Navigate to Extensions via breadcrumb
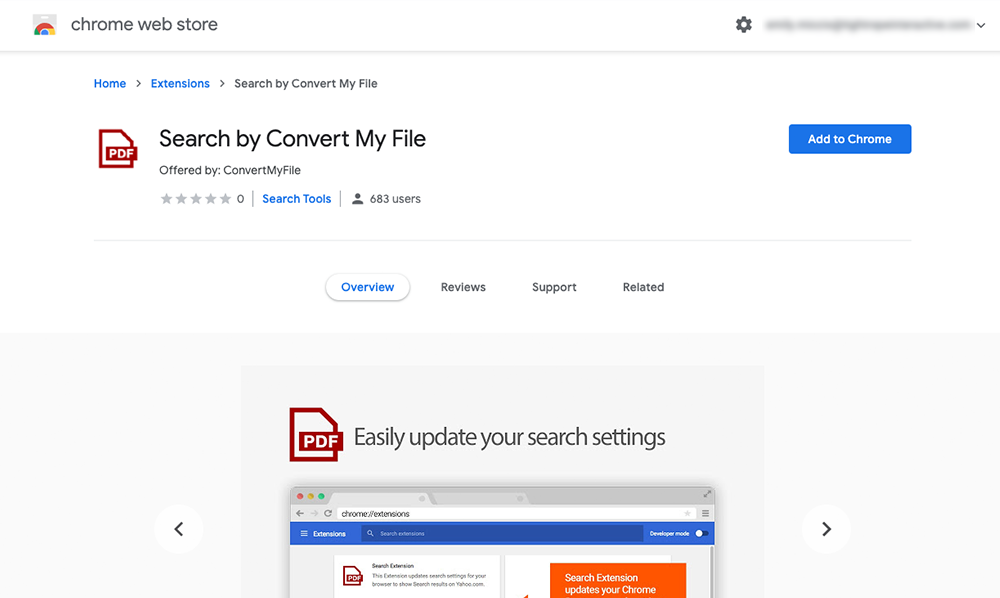The height and width of the screenshot is (598, 1000). [x=180, y=83]
